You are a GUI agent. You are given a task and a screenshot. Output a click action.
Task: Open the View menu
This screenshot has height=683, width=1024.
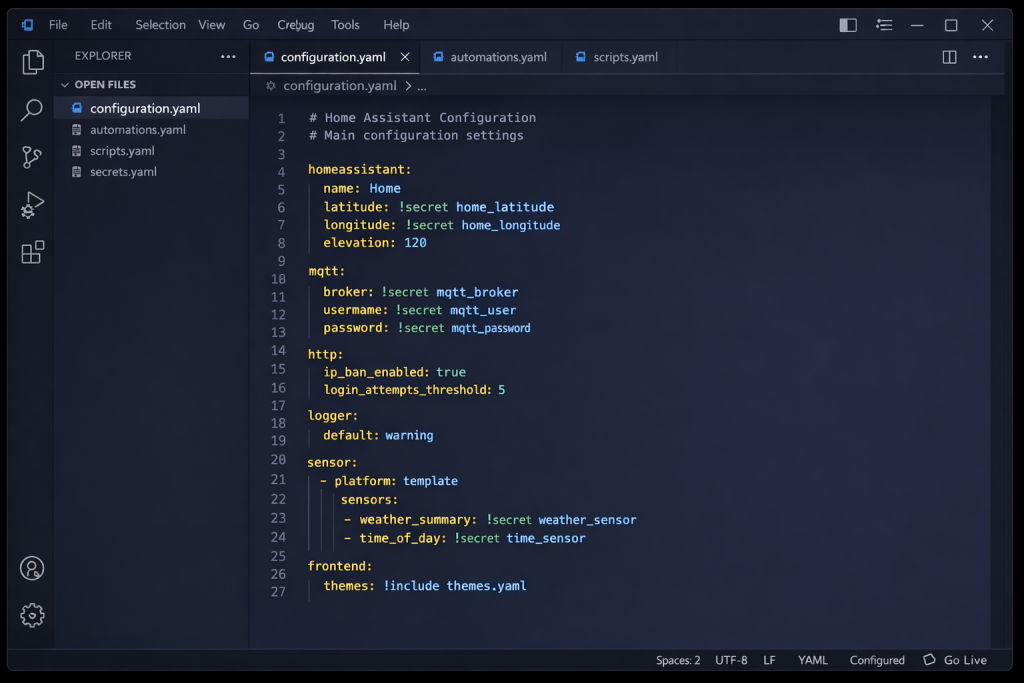(212, 25)
